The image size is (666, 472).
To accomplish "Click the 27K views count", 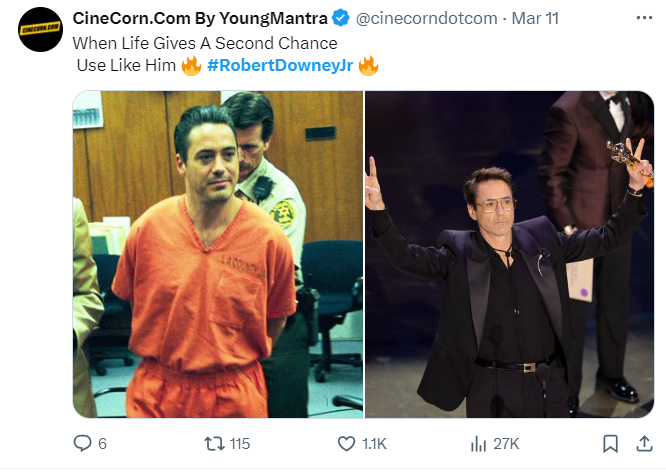I will 506,443.
